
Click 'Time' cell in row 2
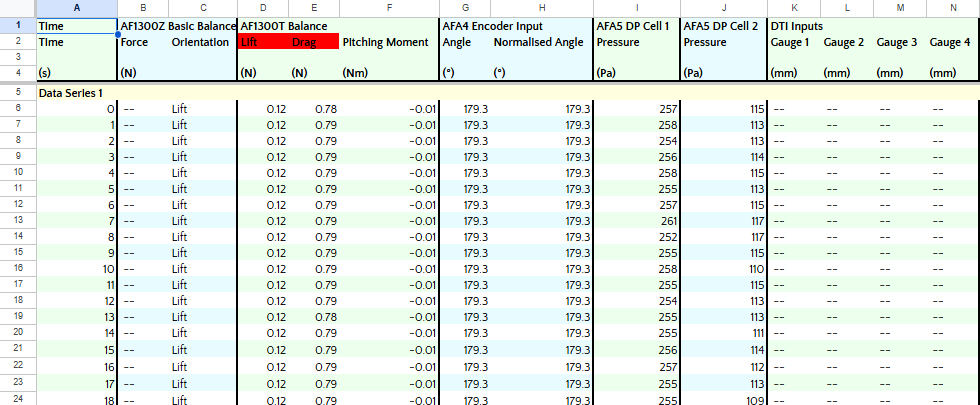(77, 42)
